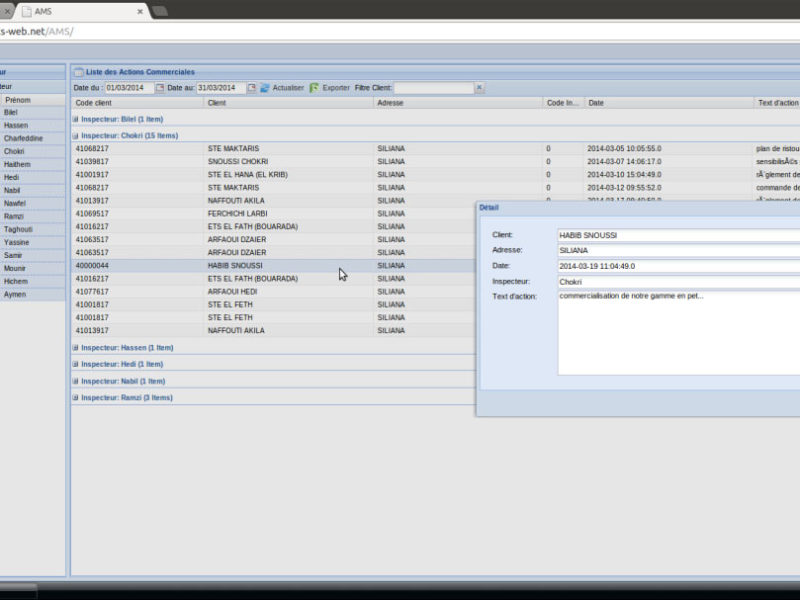Clear the Filtre Client field
The image size is (800, 600).
coord(479,88)
